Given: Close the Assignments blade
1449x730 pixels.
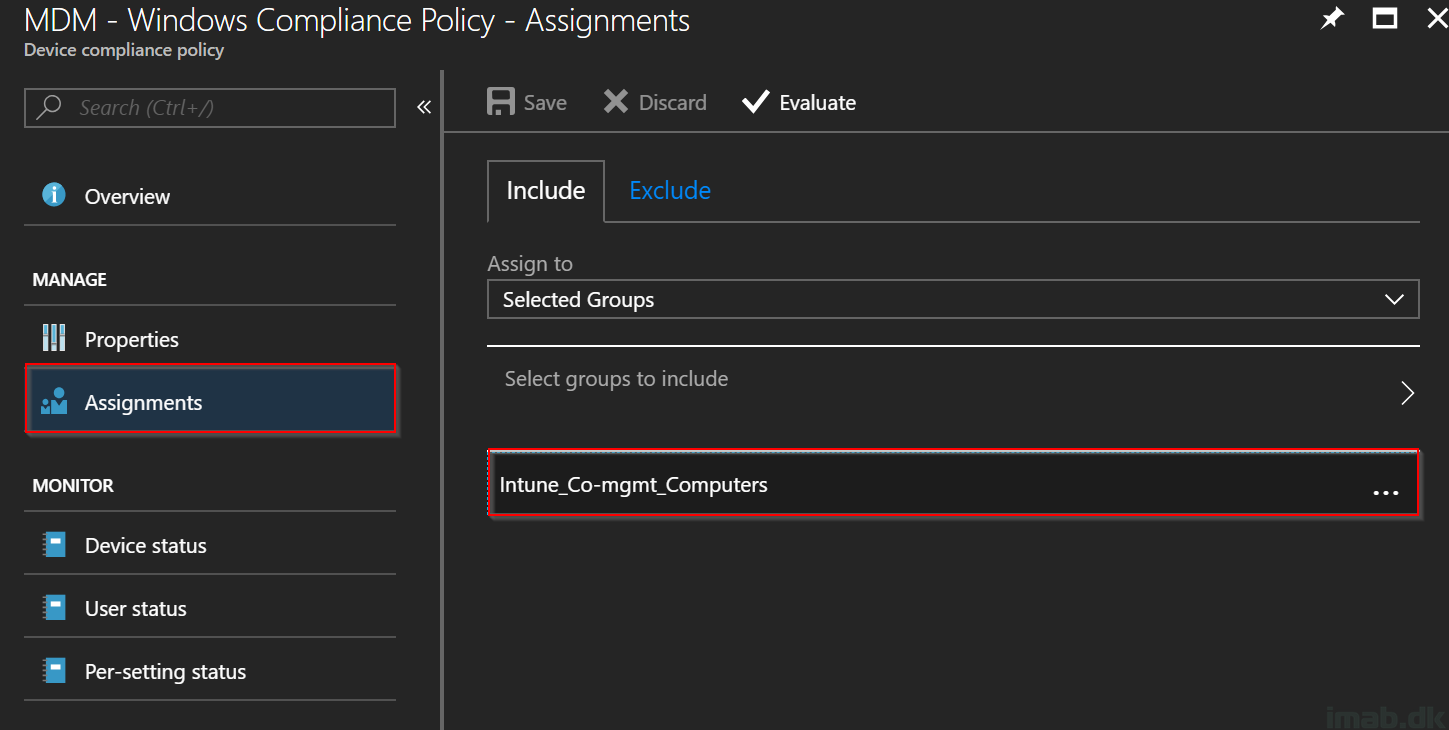Looking at the screenshot, I should (1436, 19).
